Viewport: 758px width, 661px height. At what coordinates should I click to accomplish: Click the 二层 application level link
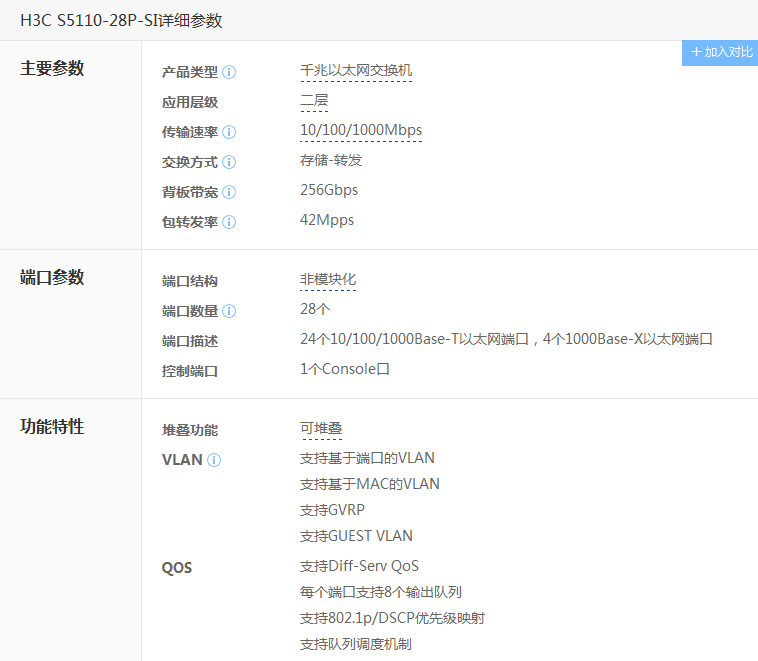(314, 101)
